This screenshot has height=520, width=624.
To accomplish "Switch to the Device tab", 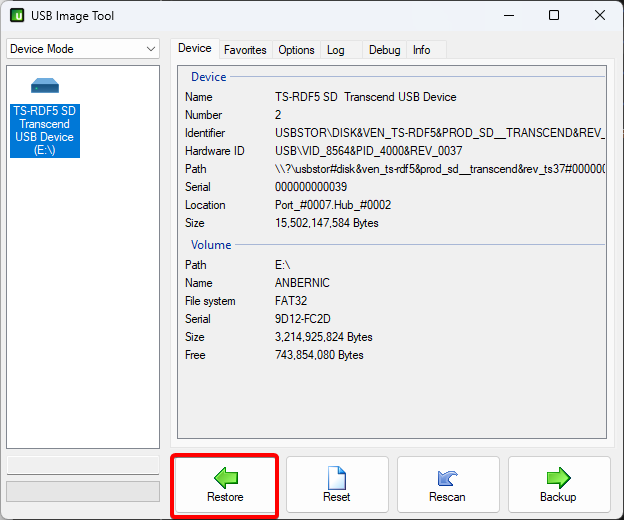I will (x=195, y=49).
